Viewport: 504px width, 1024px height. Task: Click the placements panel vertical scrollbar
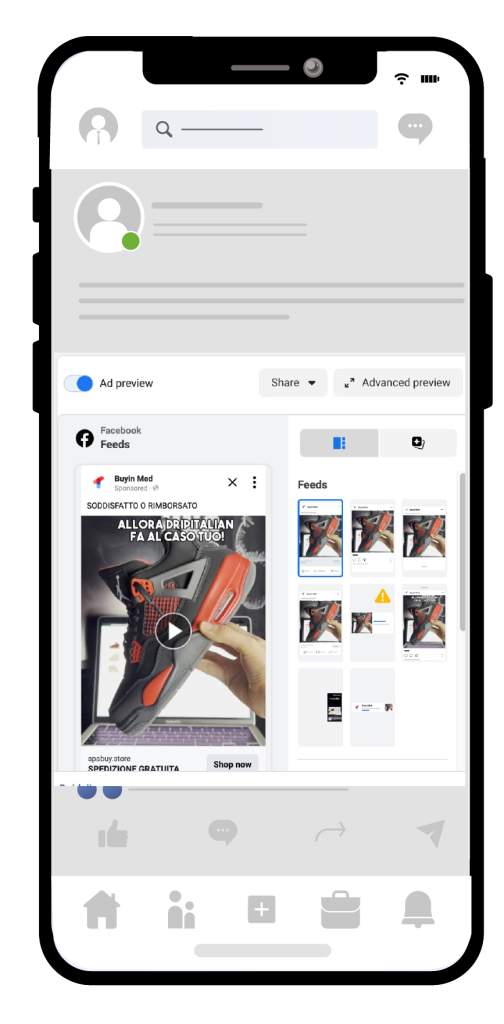pyautogui.click(x=462, y=552)
